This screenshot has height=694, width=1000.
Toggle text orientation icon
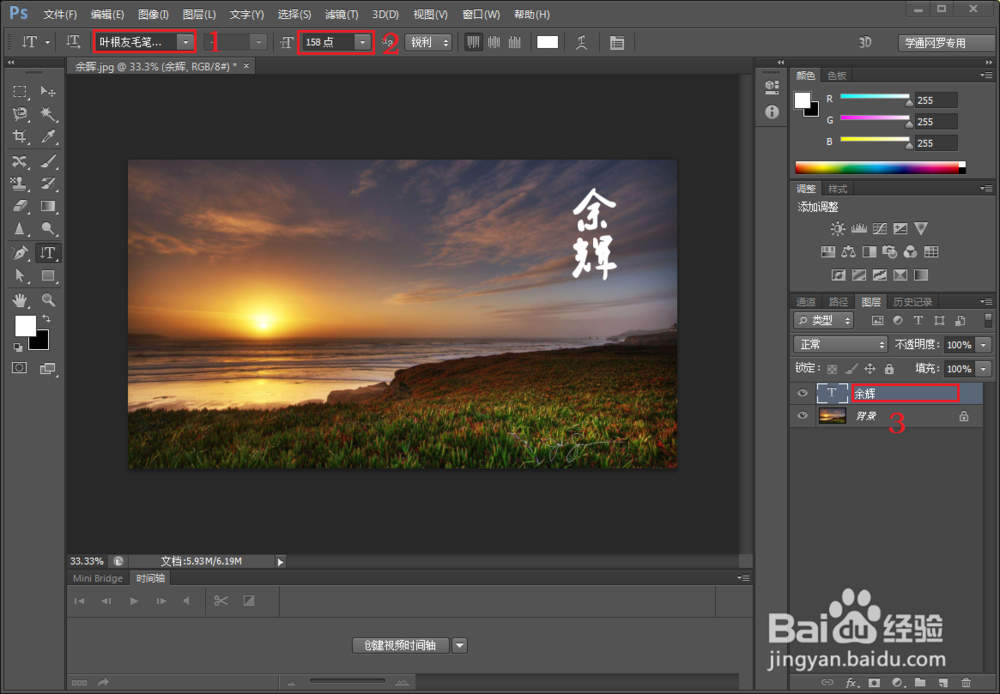[x=73, y=42]
